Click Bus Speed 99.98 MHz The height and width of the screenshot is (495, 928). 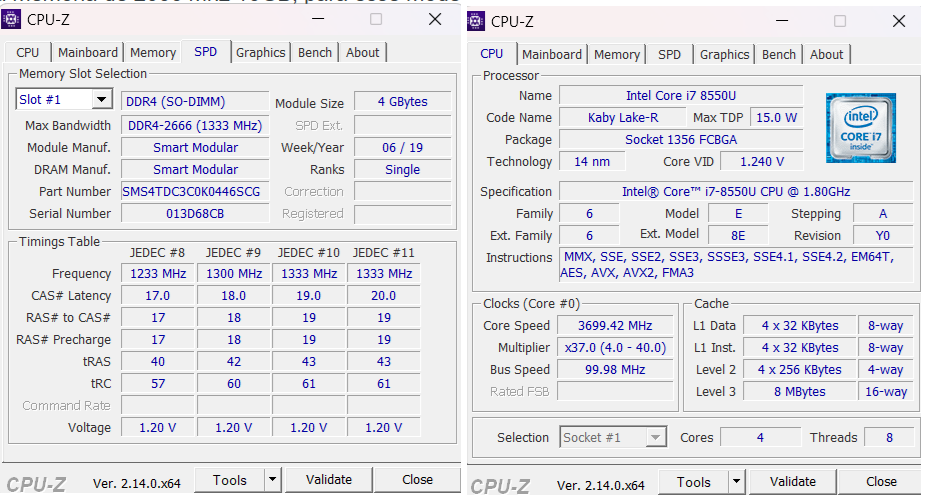point(615,369)
